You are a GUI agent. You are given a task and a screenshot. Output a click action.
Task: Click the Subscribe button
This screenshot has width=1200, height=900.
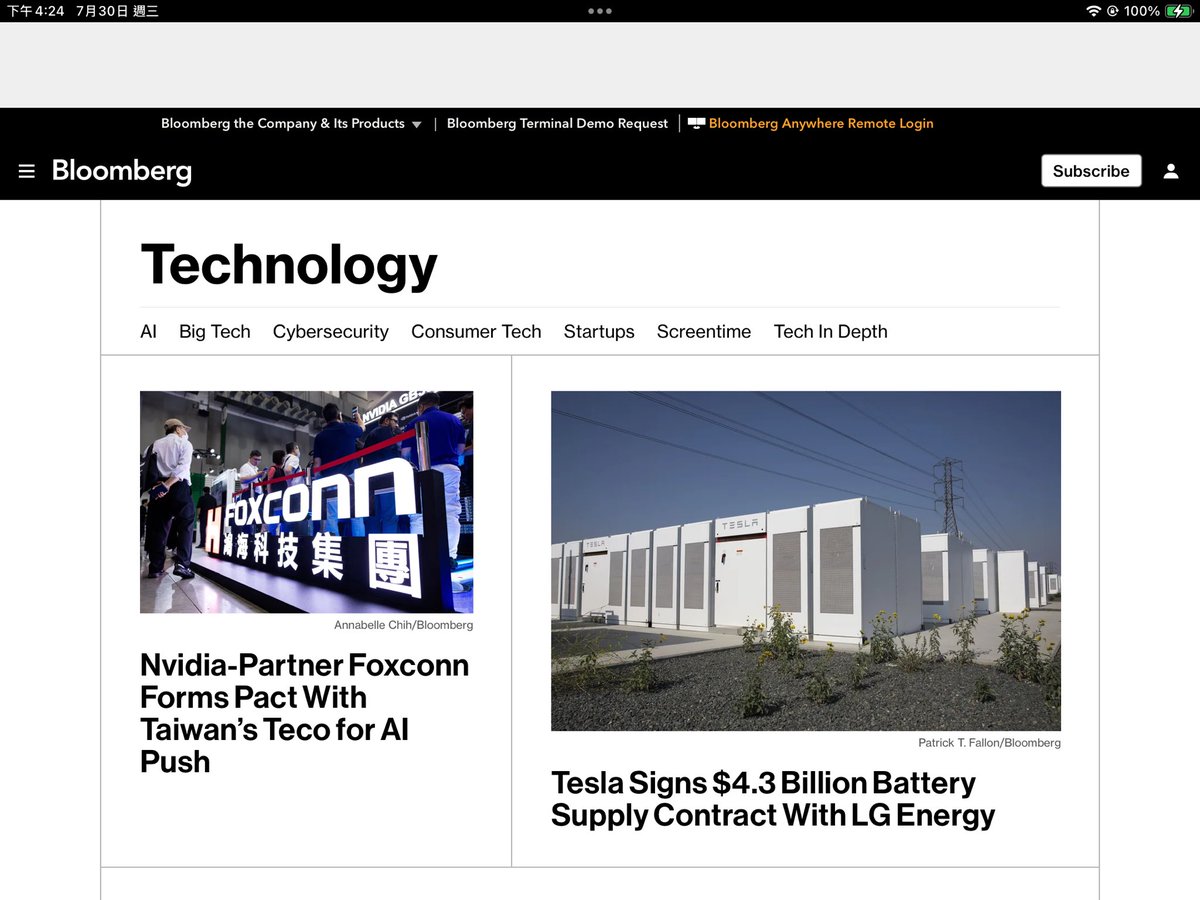coord(1091,171)
